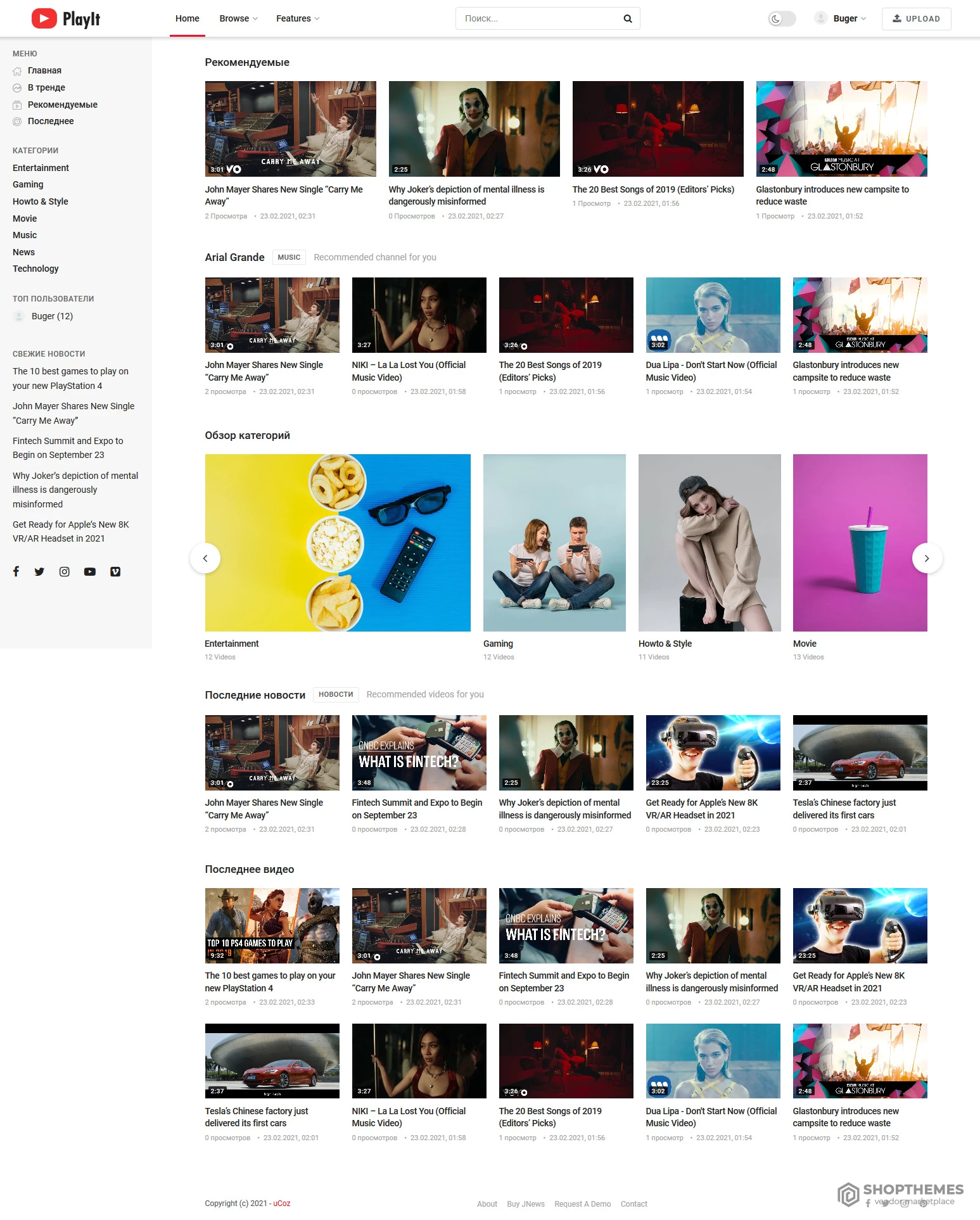Open the Buy JNews footer link
The image size is (980, 1220).
coord(526,1204)
